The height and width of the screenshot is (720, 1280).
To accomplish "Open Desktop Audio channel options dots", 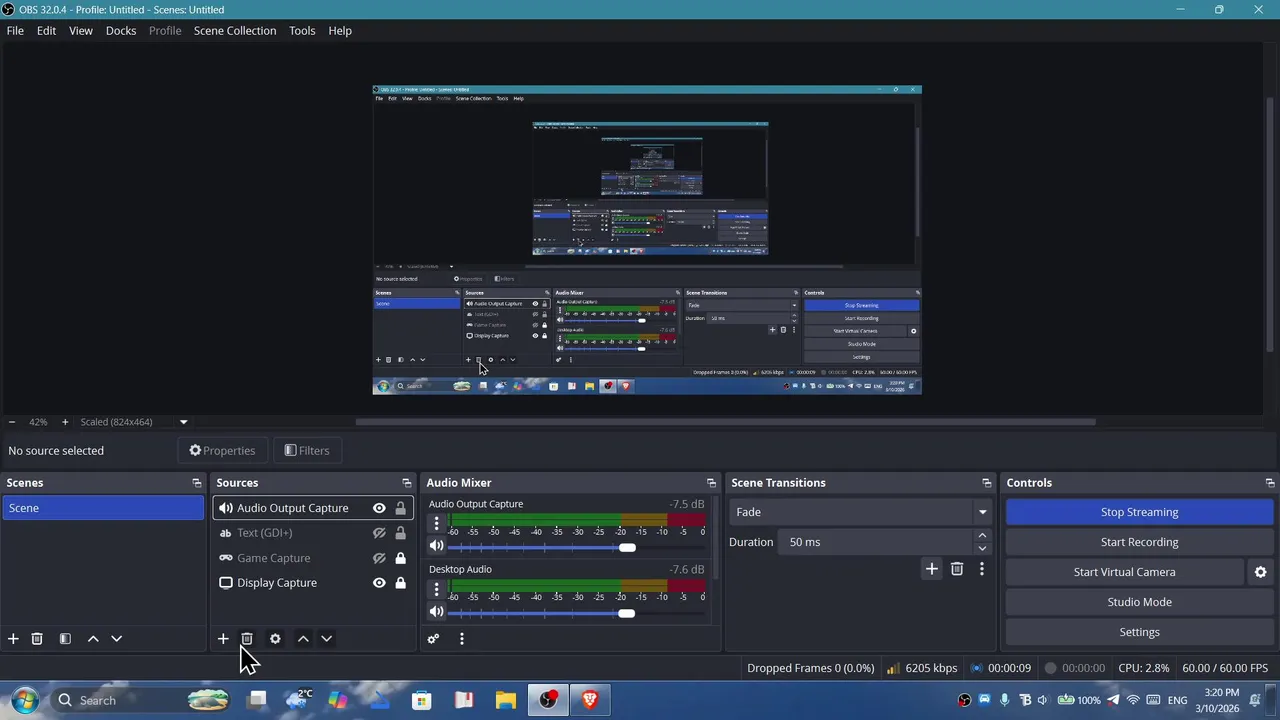I will click(436, 589).
